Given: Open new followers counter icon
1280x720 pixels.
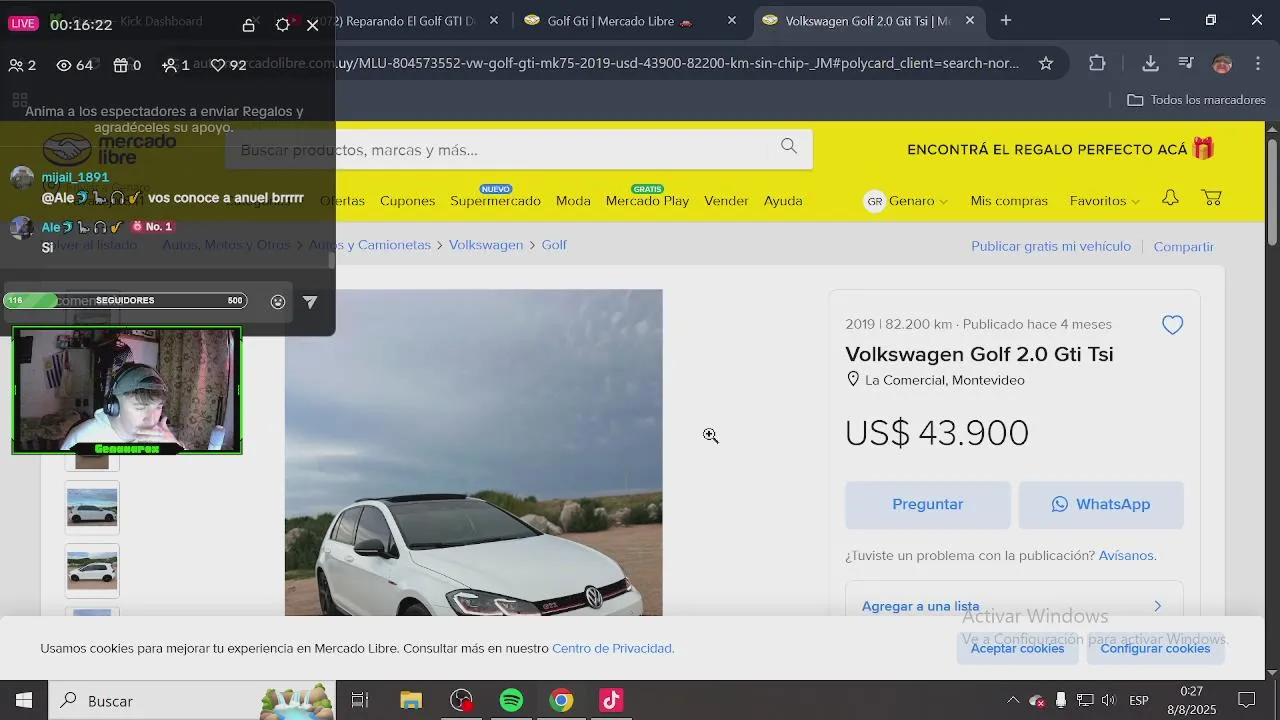Looking at the screenshot, I should click(x=170, y=65).
